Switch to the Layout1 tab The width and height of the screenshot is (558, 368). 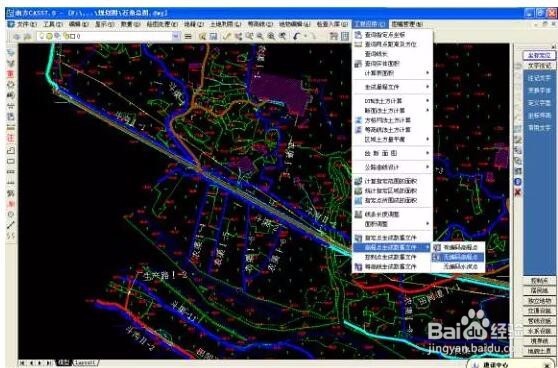click(x=84, y=363)
